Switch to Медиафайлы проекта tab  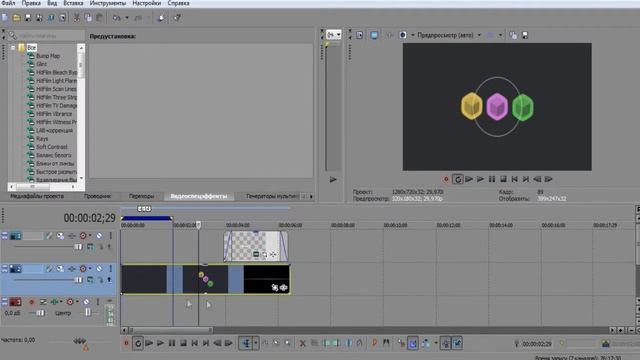pos(37,196)
